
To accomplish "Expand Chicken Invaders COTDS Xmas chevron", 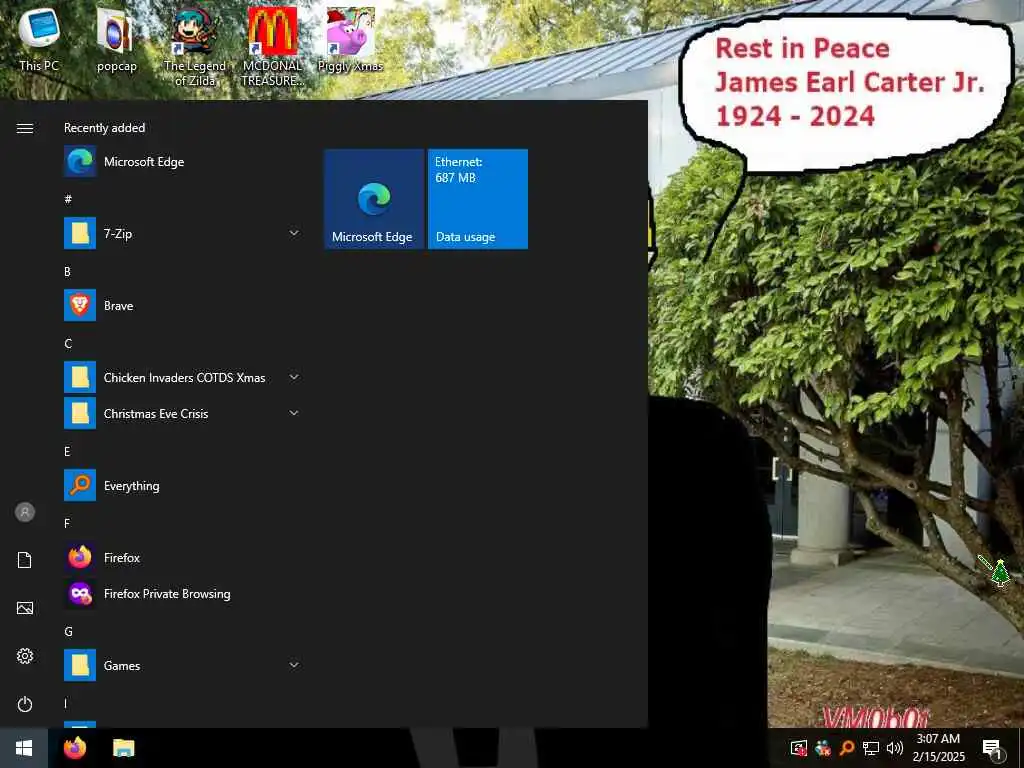I will pyautogui.click(x=294, y=377).
